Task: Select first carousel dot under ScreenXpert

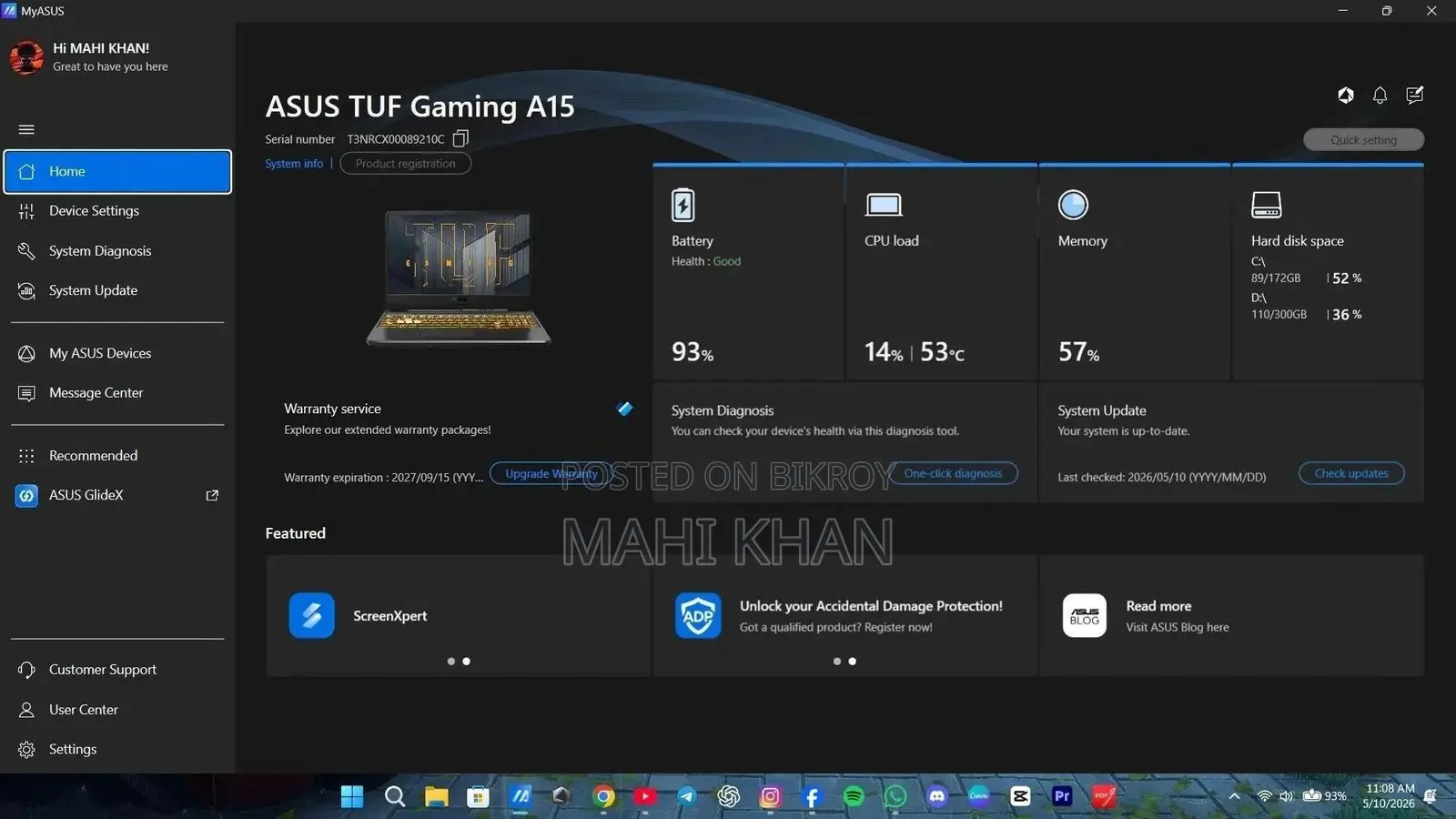Action: [x=450, y=662]
